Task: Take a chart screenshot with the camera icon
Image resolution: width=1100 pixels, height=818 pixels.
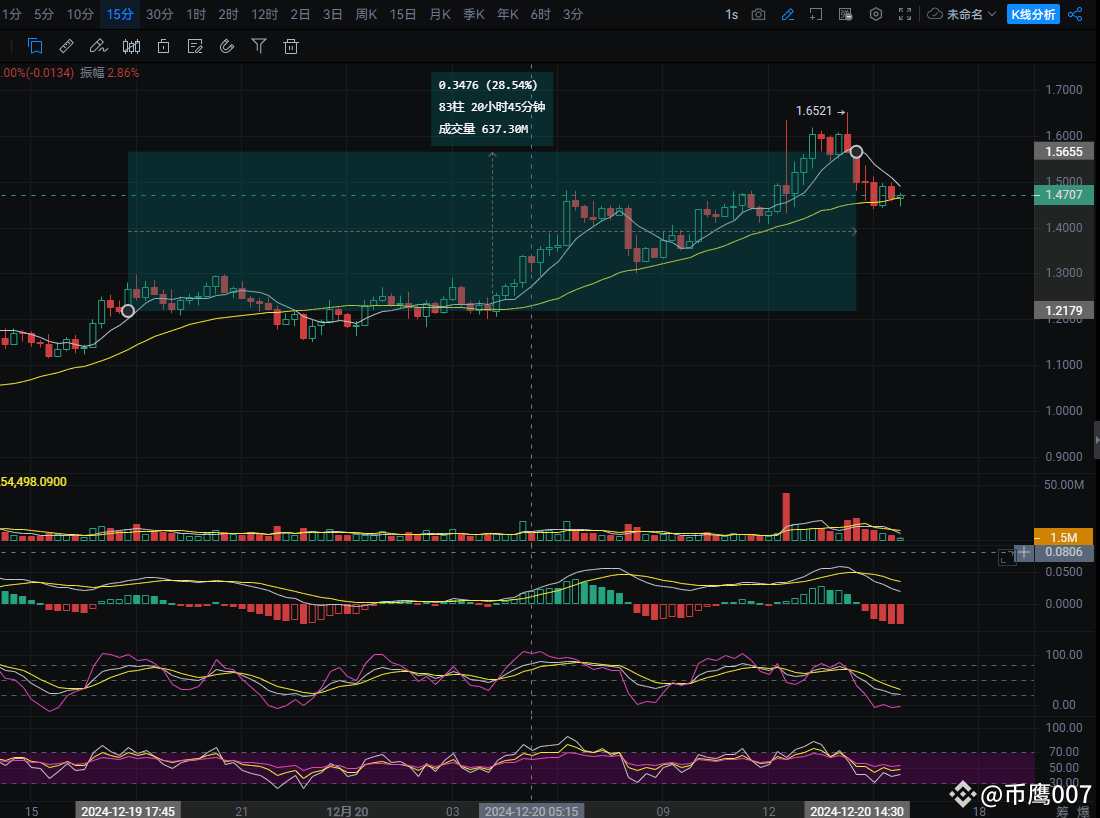Action: 758,14
